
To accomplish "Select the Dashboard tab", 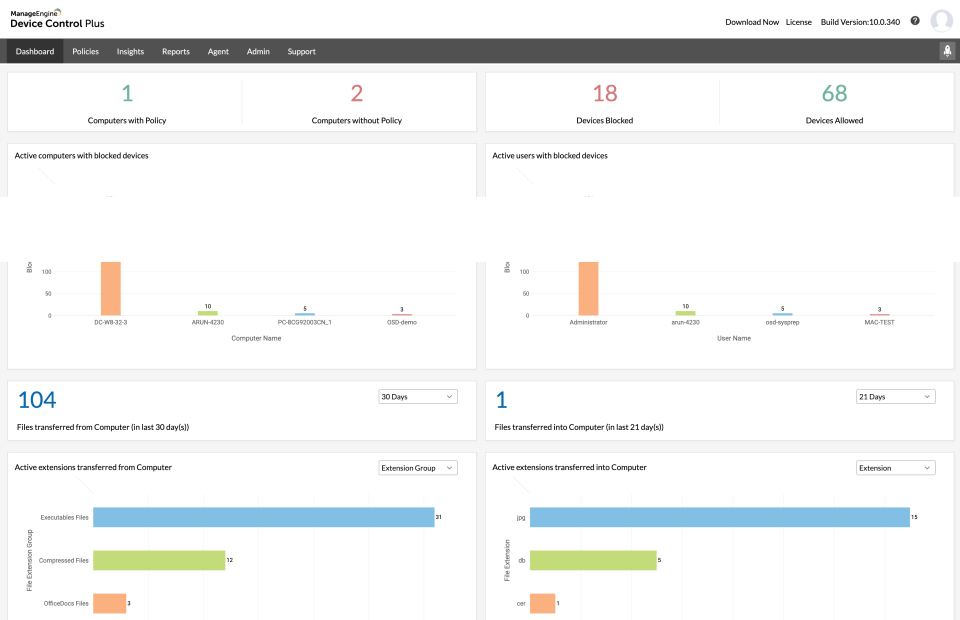I will [34, 51].
